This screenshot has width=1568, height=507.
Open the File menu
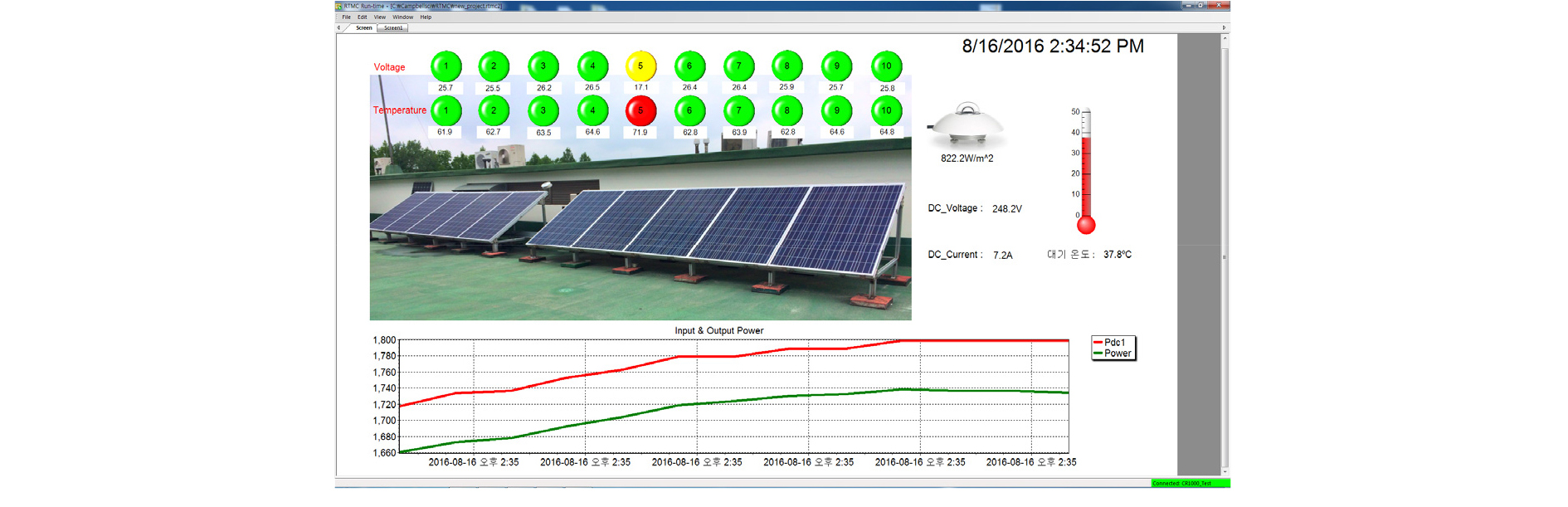[347, 17]
